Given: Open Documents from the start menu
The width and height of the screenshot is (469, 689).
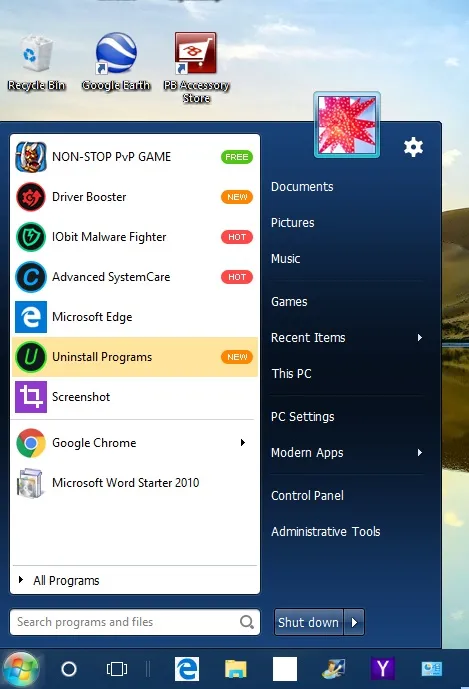Looking at the screenshot, I should [x=302, y=187].
